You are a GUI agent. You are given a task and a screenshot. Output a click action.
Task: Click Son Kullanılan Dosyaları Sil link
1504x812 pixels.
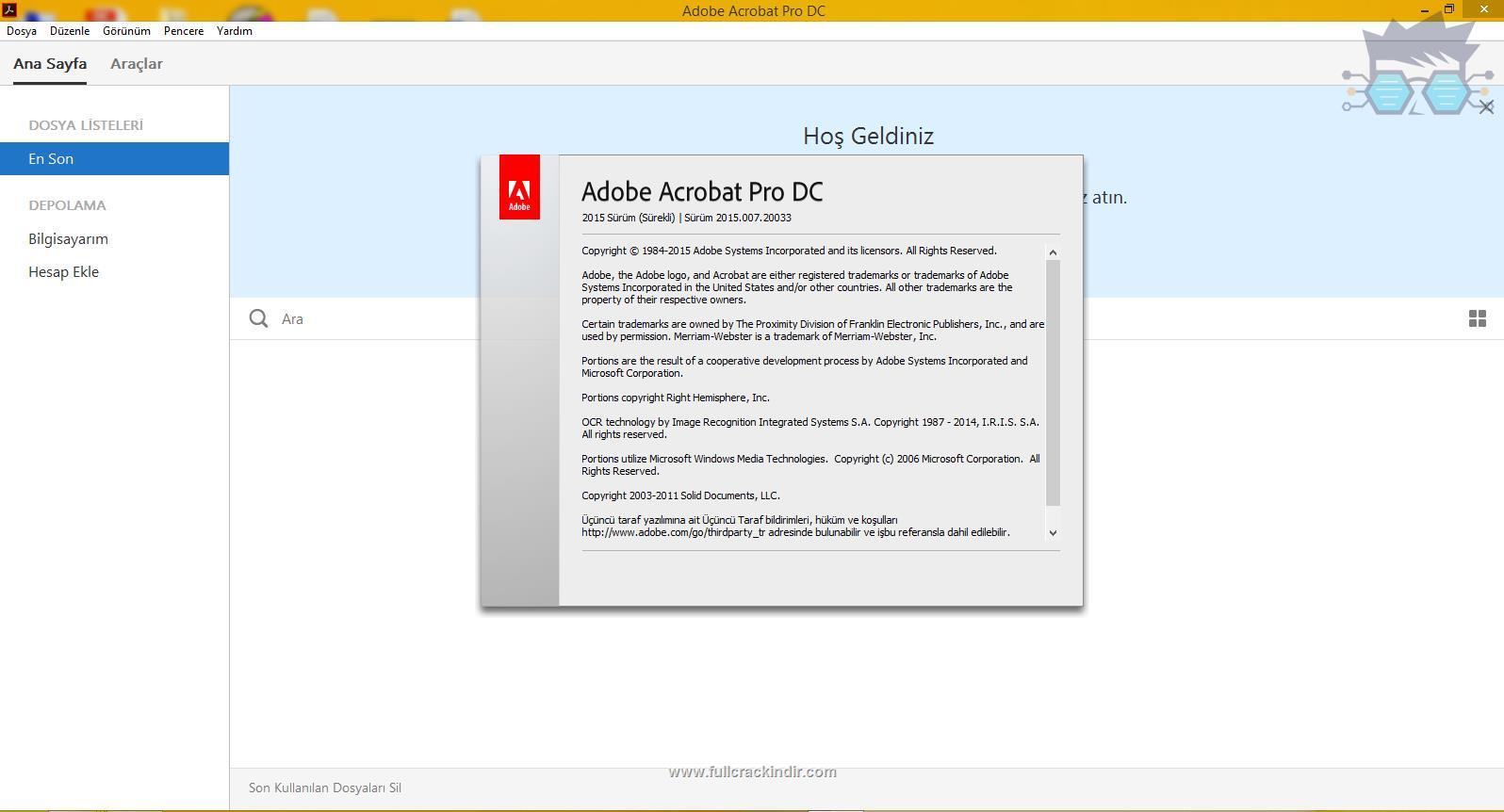325,788
